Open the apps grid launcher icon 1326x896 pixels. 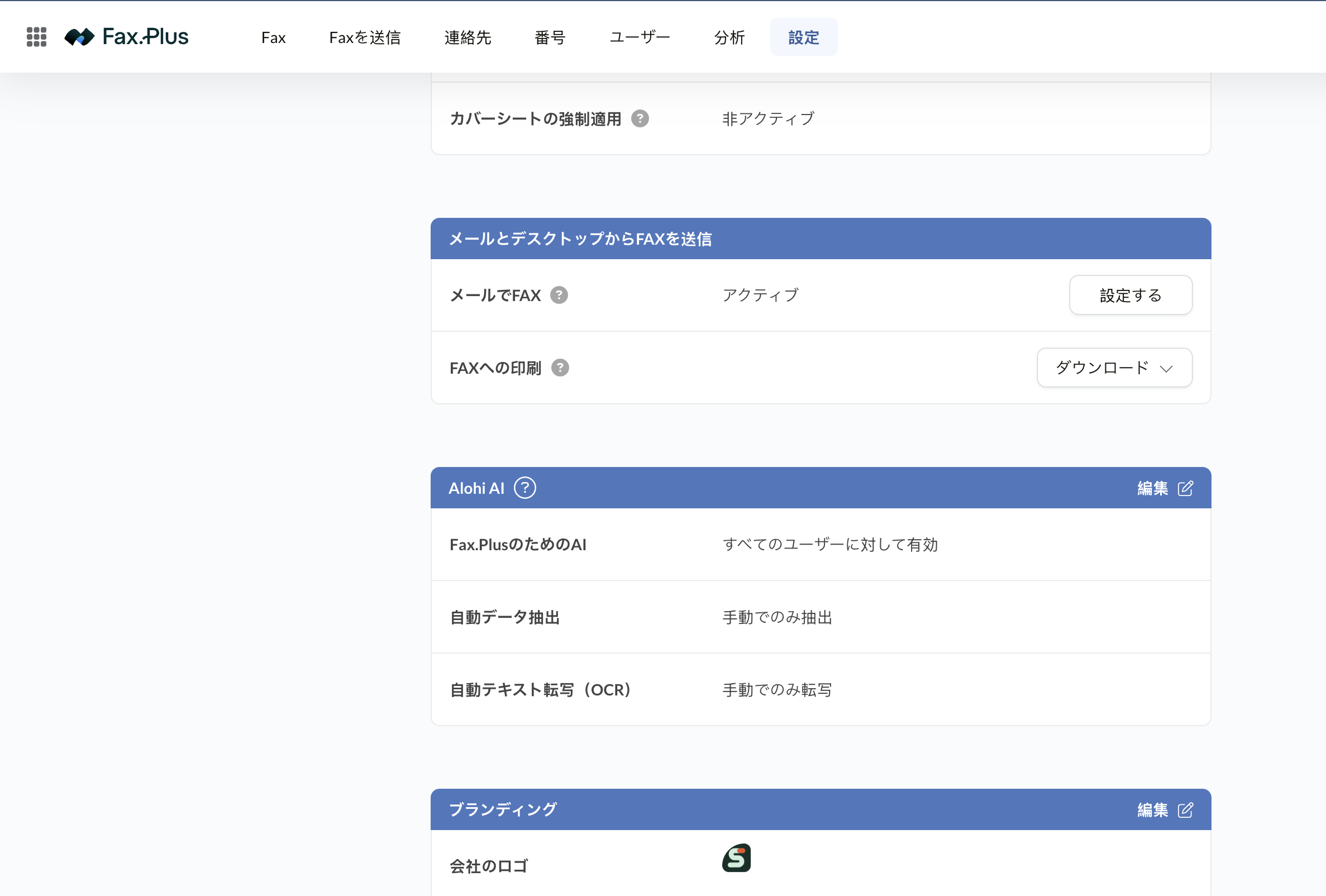coord(36,37)
